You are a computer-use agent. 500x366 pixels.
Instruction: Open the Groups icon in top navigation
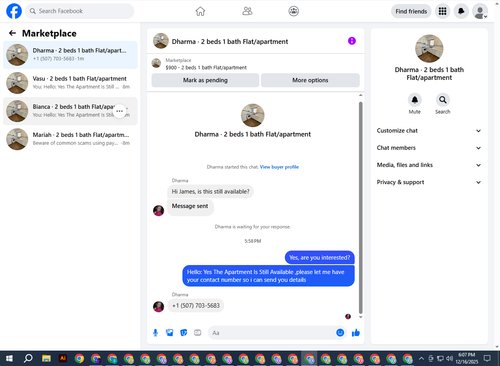click(293, 11)
